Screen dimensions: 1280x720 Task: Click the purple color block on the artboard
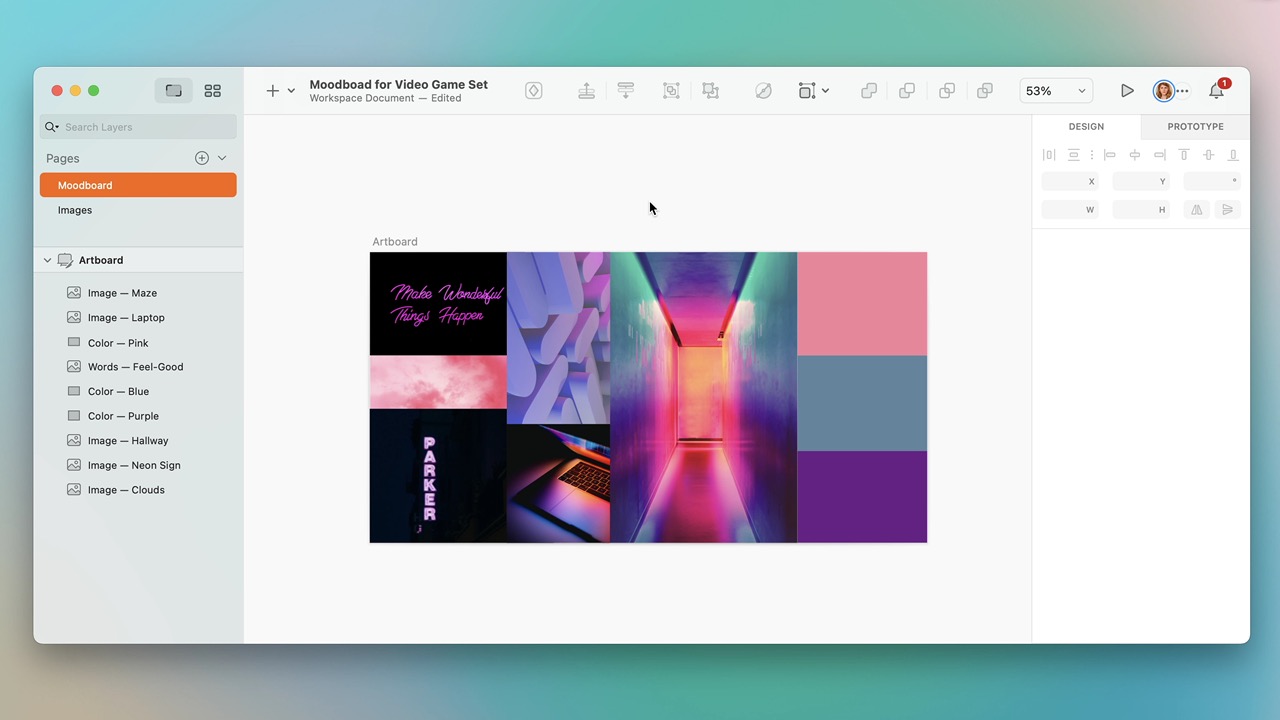(x=862, y=497)
